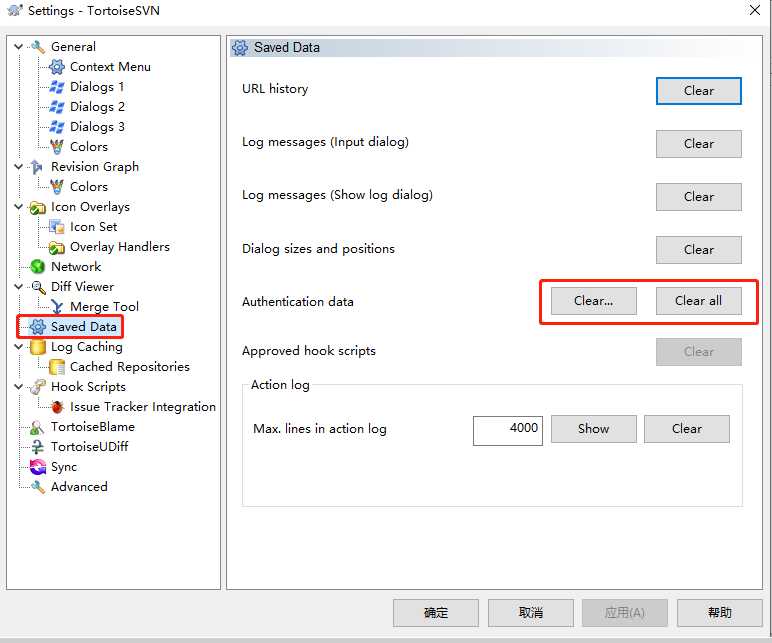The height and width of the screenshot is (643, 772).
Task: Collapse the Log Caching tree node
Action: click(19, 347)
